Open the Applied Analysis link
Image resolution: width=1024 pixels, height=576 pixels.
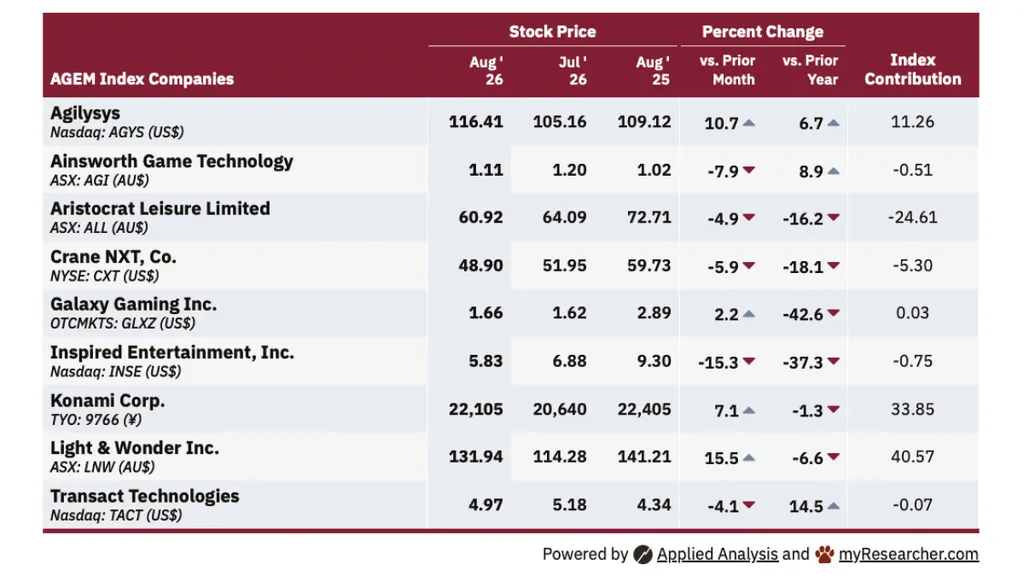(717, 554)
